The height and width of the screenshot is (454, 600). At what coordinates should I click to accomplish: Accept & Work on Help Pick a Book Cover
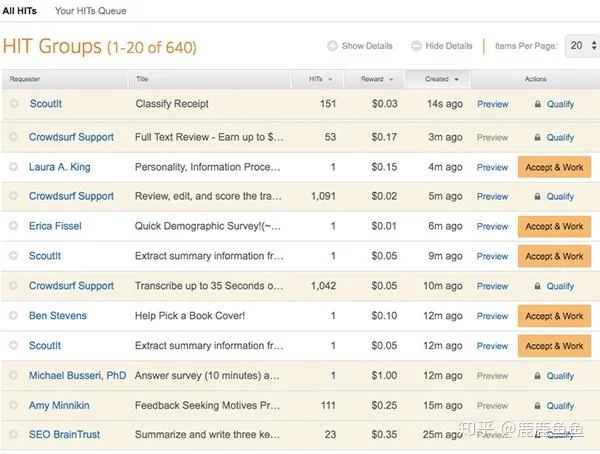coord(554,316)
